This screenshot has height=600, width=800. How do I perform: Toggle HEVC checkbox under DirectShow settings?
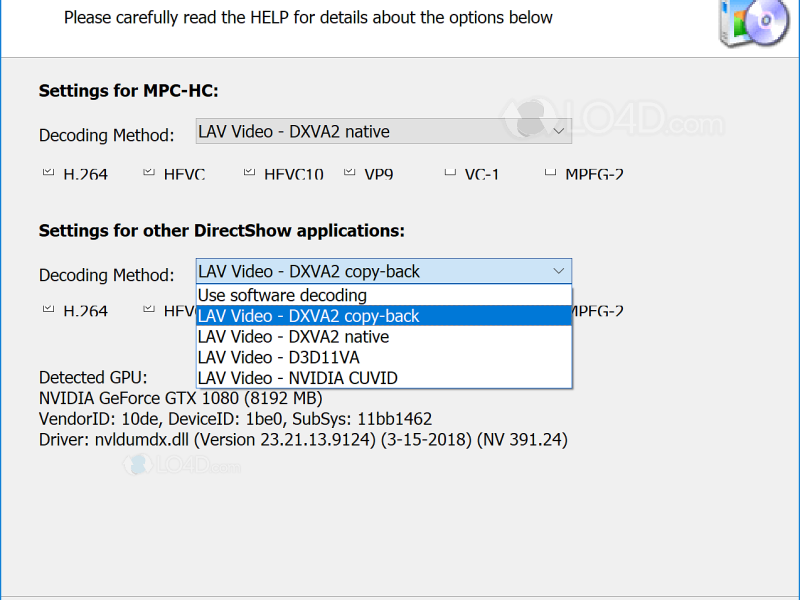(x=149, y=309)
